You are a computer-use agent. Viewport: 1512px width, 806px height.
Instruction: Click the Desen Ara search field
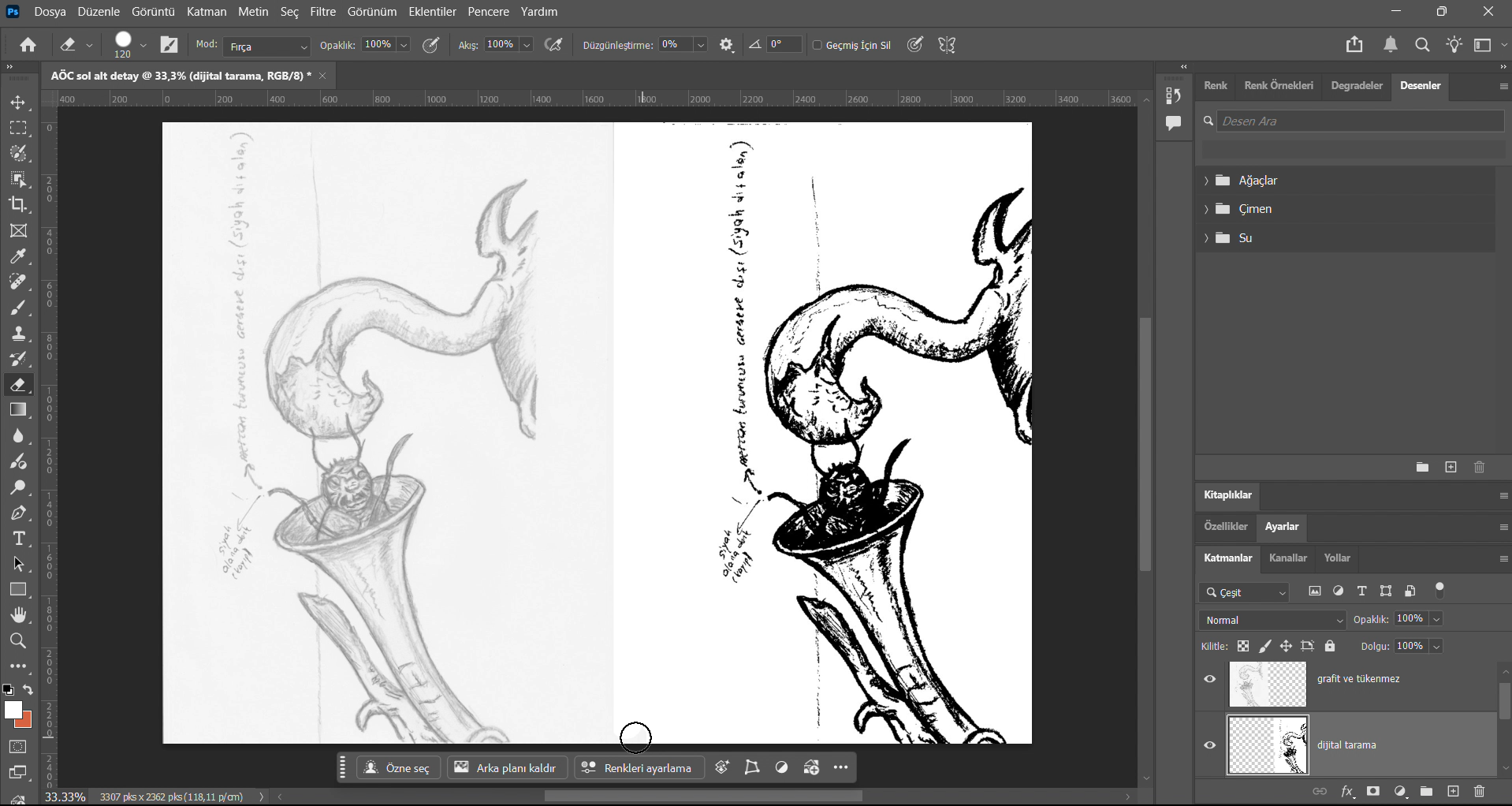1359,121
